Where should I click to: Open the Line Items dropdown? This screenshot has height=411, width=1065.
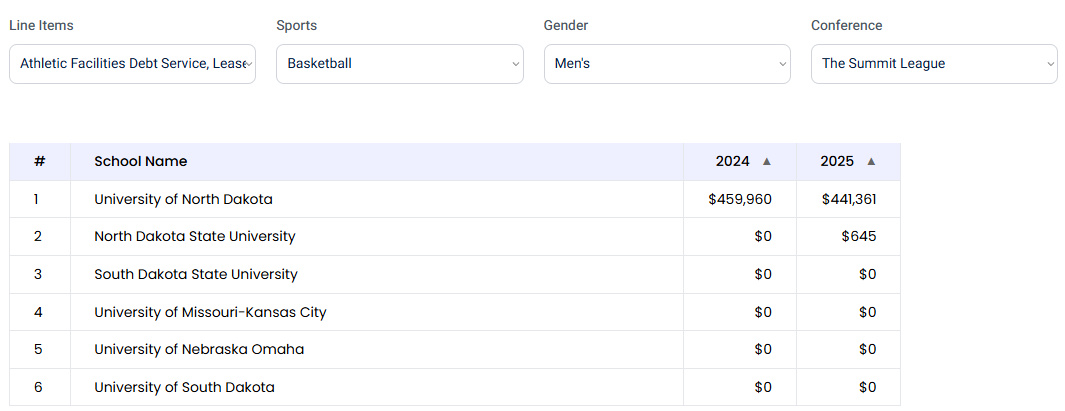tap(132, 64)
